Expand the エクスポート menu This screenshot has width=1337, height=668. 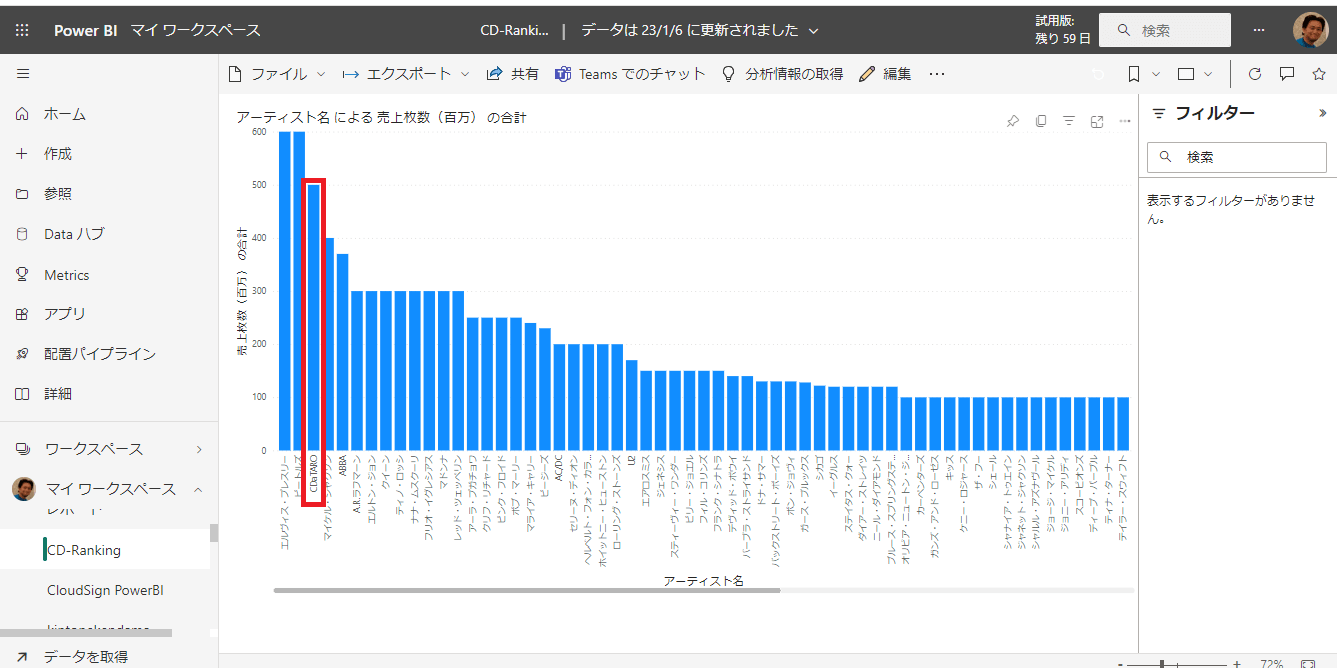tap(406, 74)
